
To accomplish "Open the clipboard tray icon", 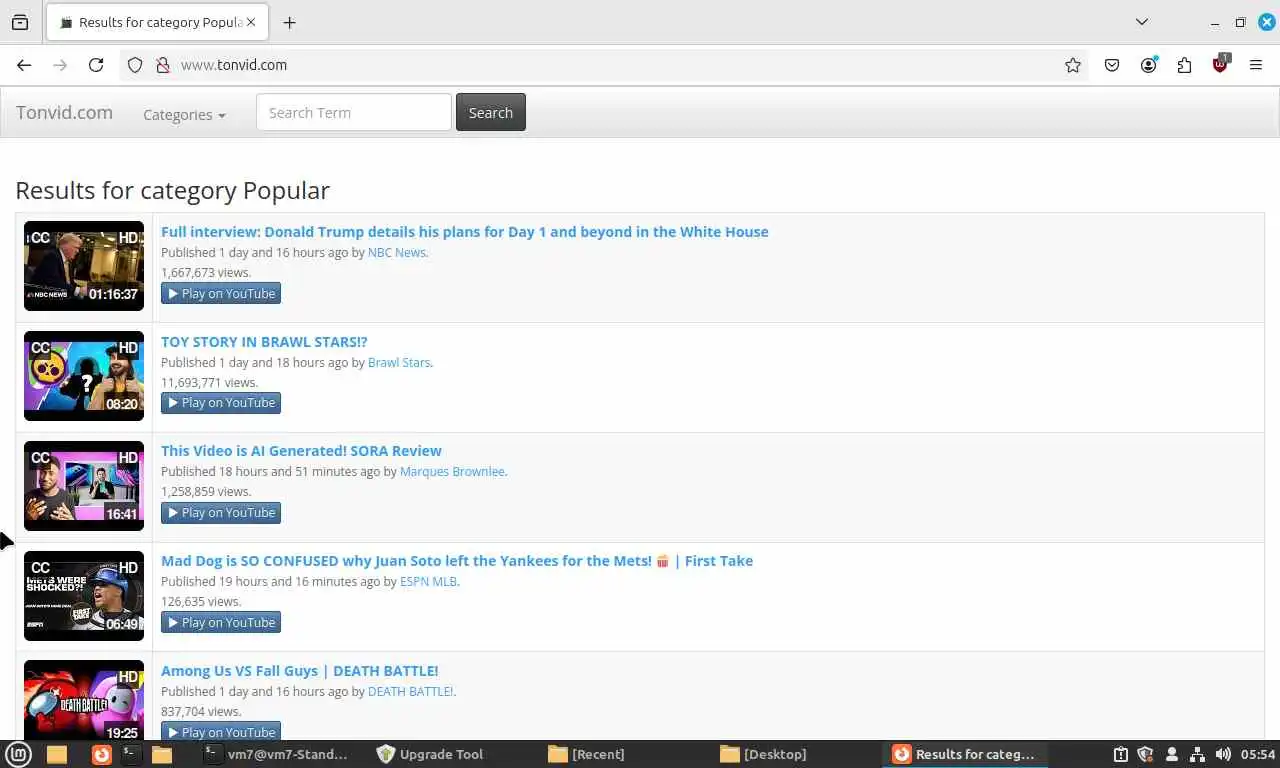I will (x=1121, y=754).
